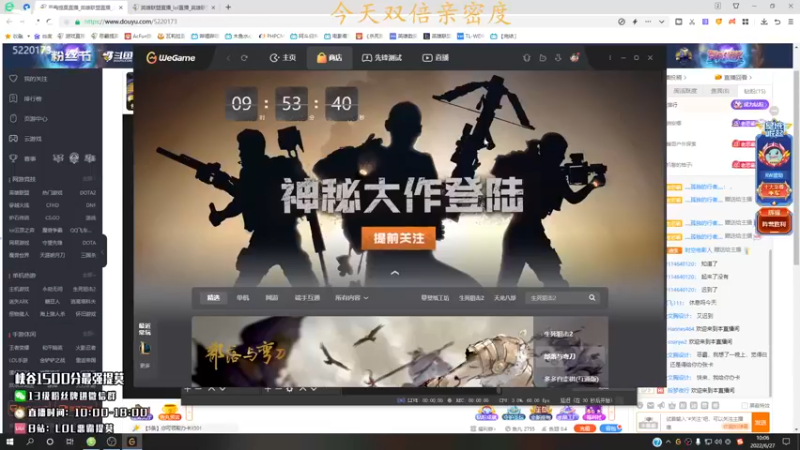This screenshot has height=450, width=800.
Task: Open the shield icon in the WeGame header
Action: point(527,58)
